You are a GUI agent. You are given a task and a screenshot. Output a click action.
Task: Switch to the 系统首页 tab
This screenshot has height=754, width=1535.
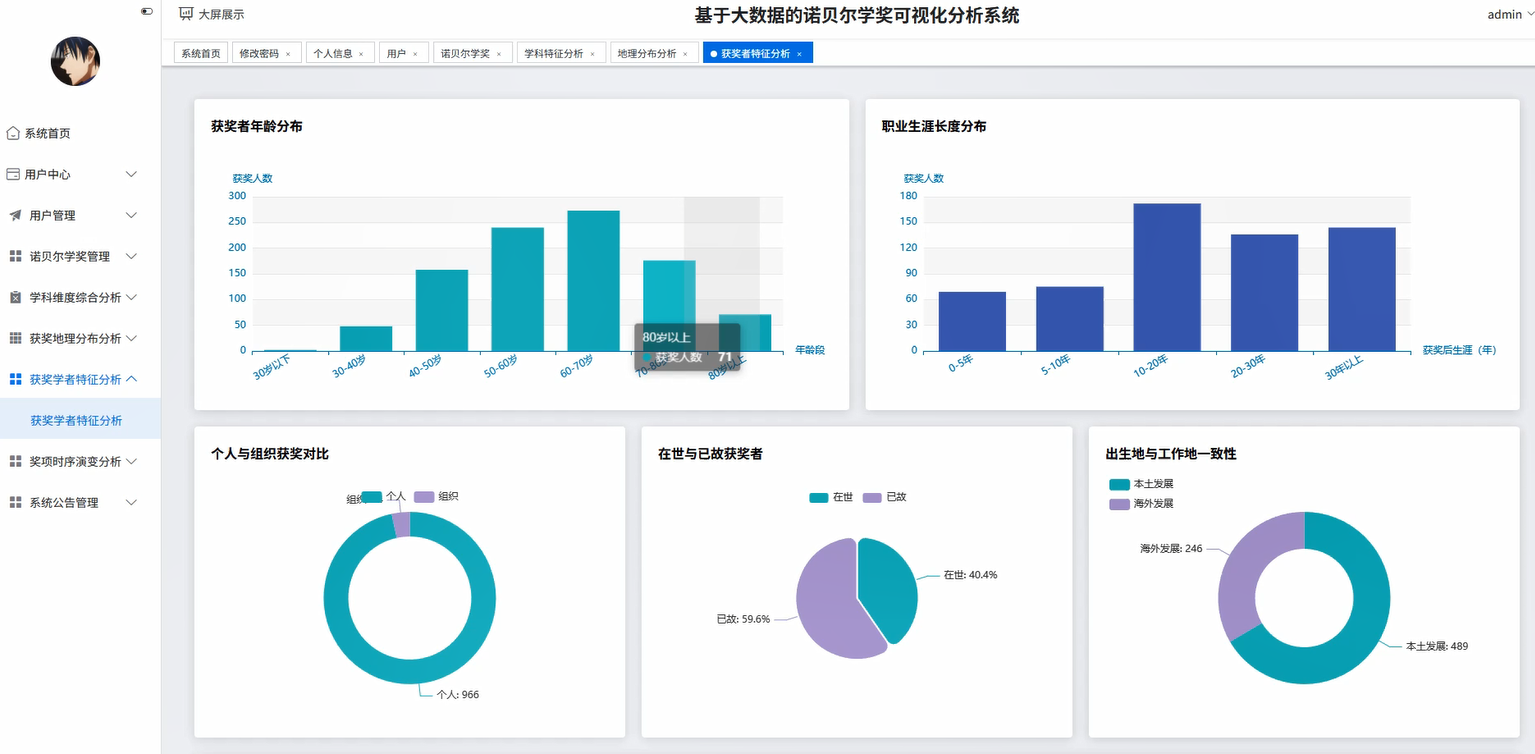pyautogui.click(x=201, y=53)
